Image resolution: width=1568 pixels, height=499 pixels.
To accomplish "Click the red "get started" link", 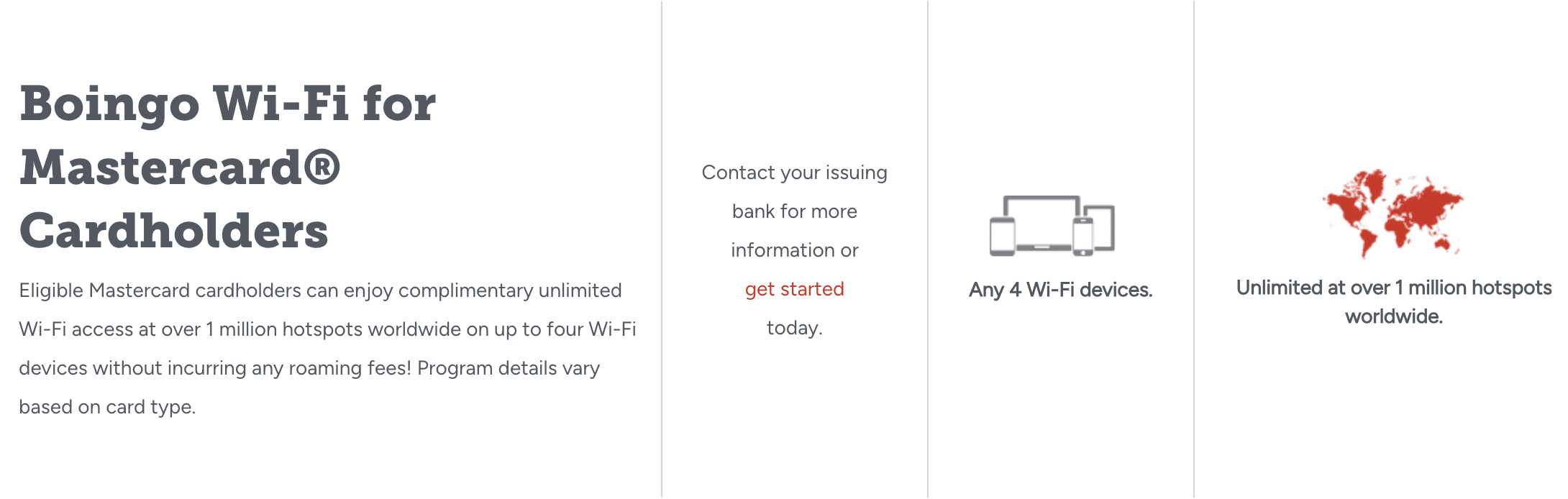I will pyautogui.click(x=794, y=289).
